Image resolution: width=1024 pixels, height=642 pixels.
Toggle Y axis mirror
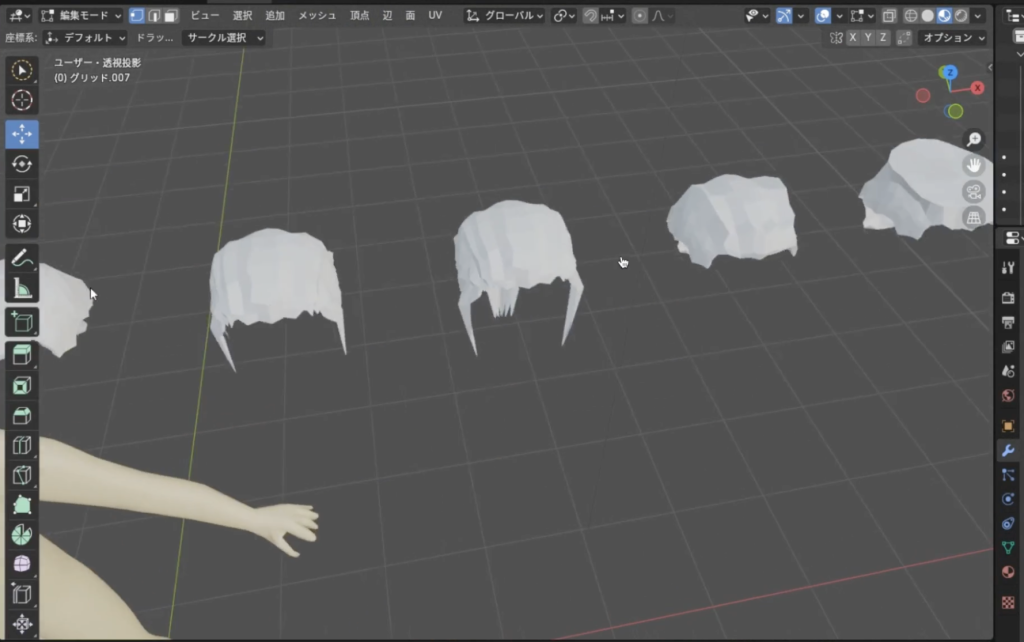pos(868,38)
